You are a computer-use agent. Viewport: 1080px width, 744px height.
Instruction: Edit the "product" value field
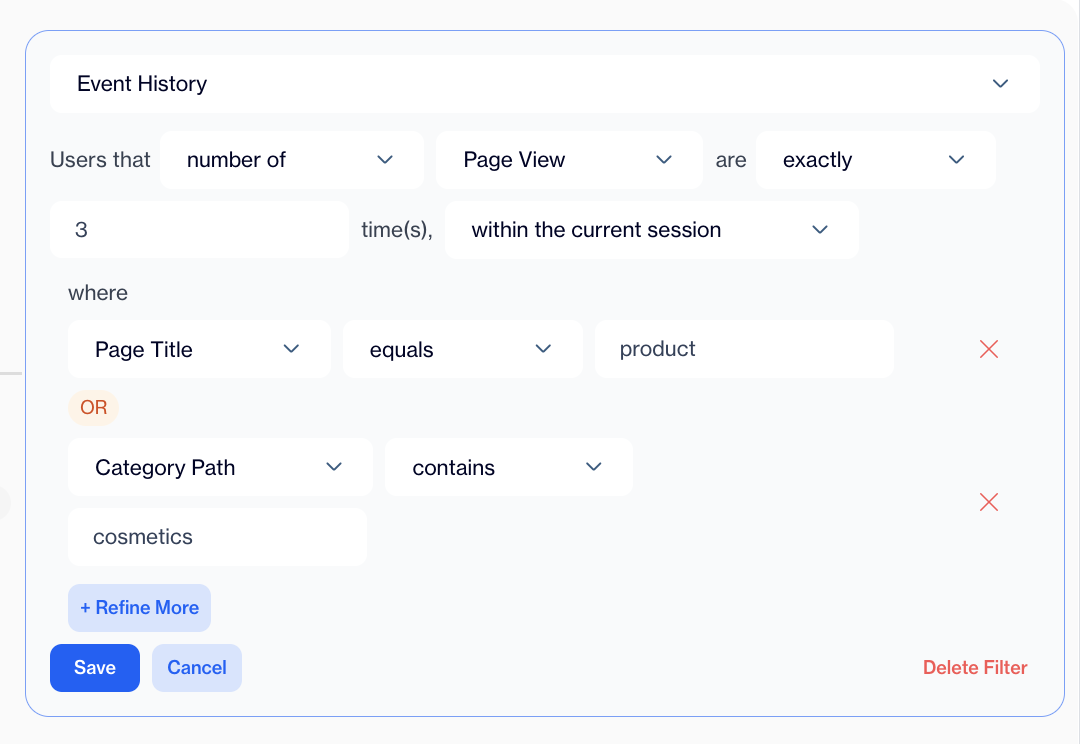coord(744,349)
